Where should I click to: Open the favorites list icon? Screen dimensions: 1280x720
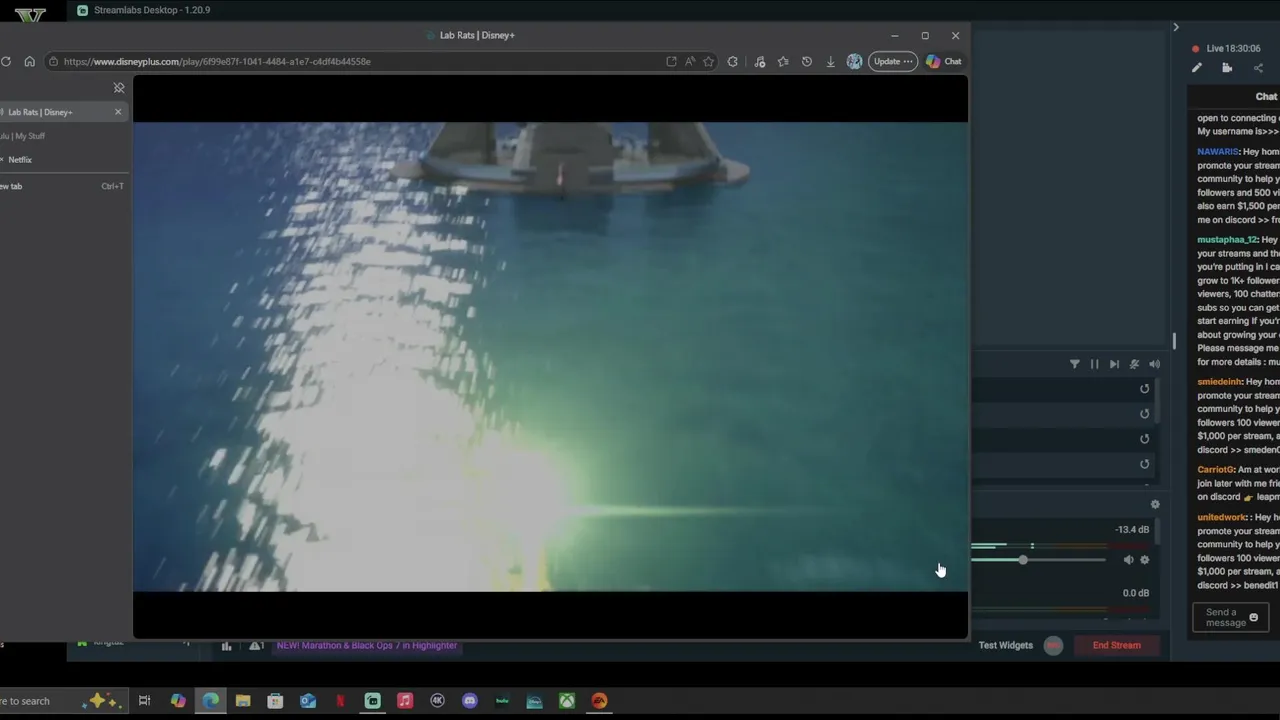coord(783,61)
